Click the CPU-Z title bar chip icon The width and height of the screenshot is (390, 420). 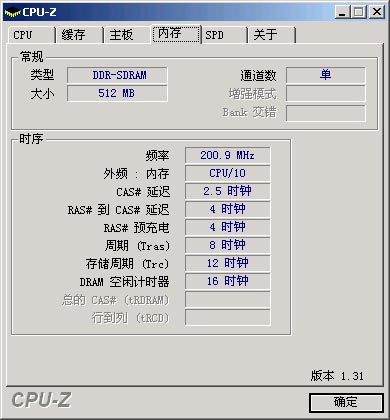tap(12, 12)
